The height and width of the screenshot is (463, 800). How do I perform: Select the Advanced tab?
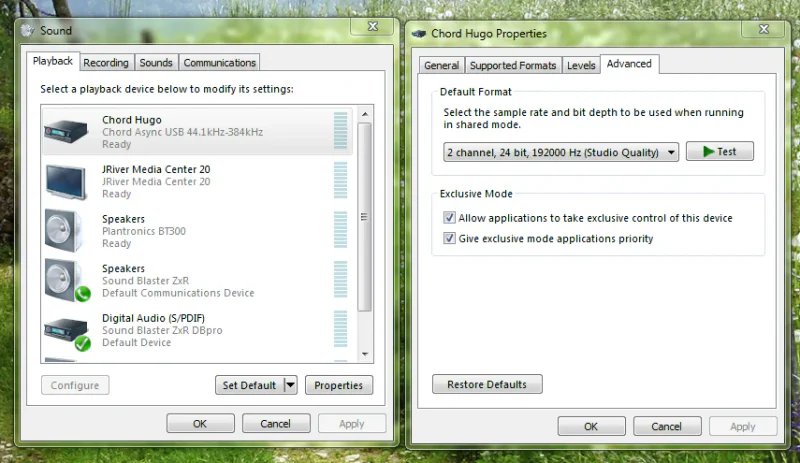[629, 64]
